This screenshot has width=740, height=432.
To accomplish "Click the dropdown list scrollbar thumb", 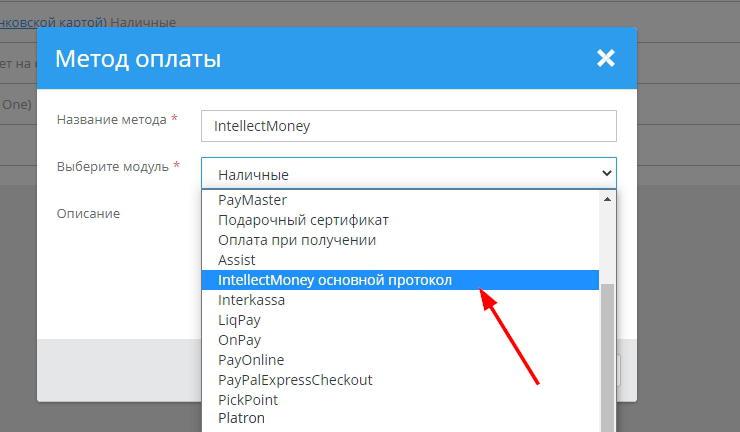I will point(606,350).
